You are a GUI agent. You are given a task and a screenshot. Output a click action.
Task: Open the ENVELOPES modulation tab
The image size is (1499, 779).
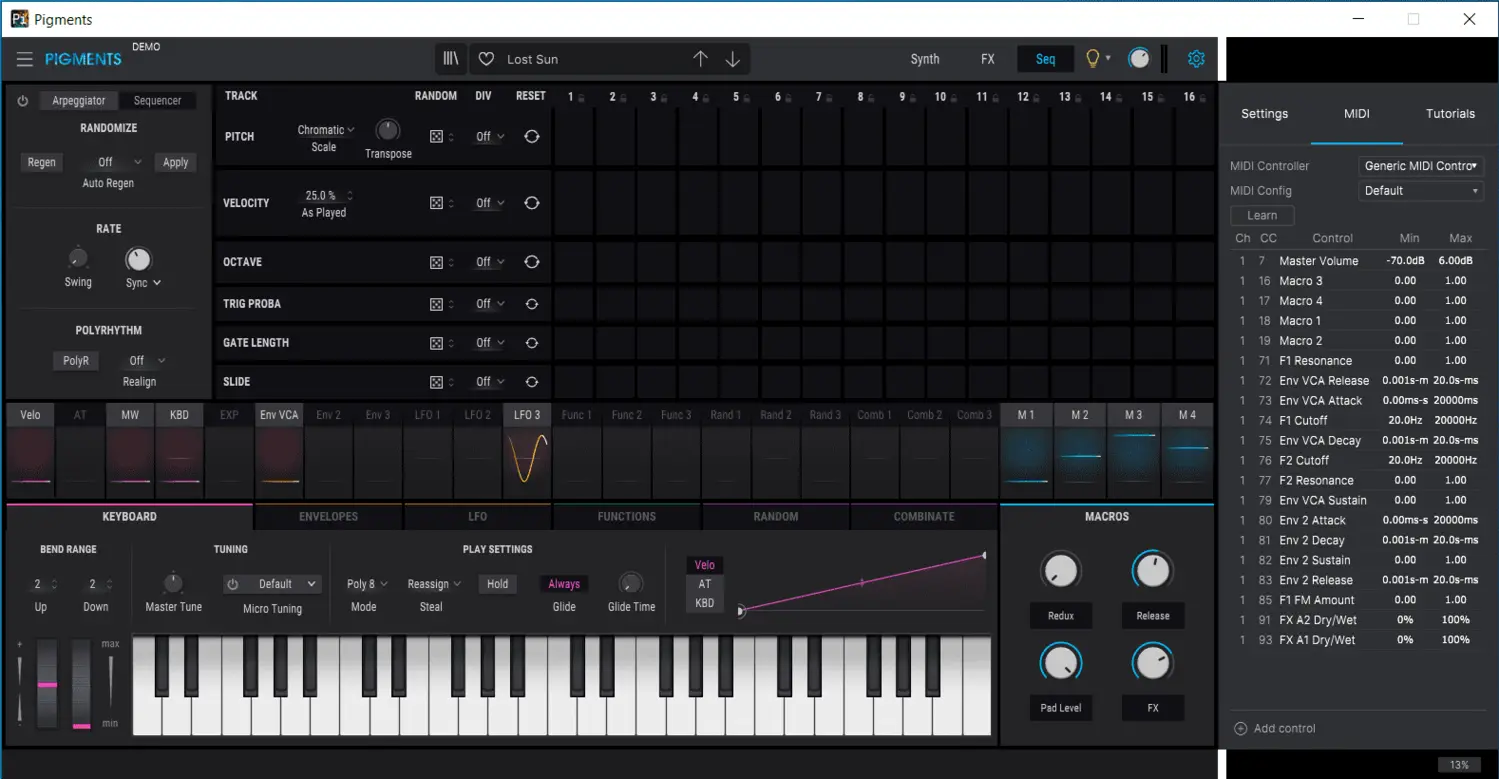[328, 517]
